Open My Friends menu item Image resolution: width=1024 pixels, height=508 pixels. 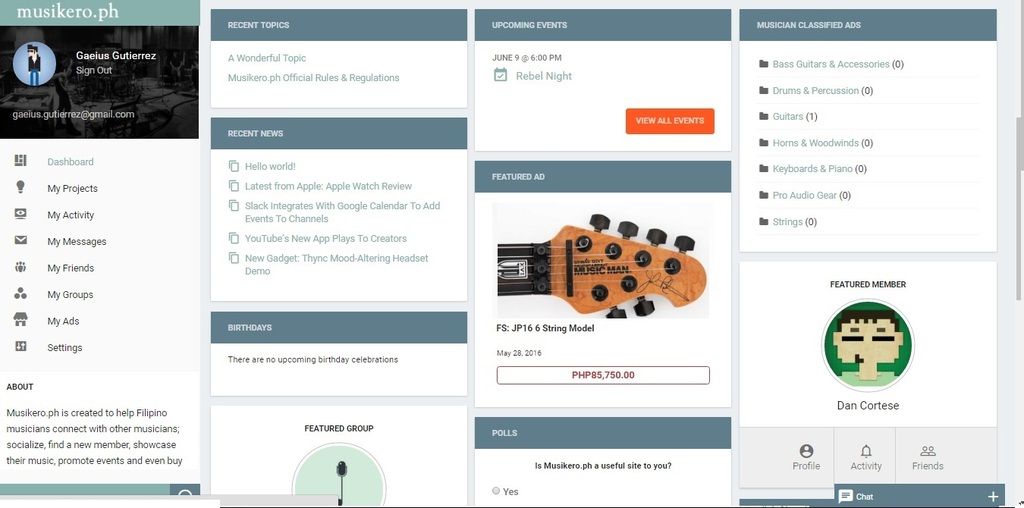(71, 268)
